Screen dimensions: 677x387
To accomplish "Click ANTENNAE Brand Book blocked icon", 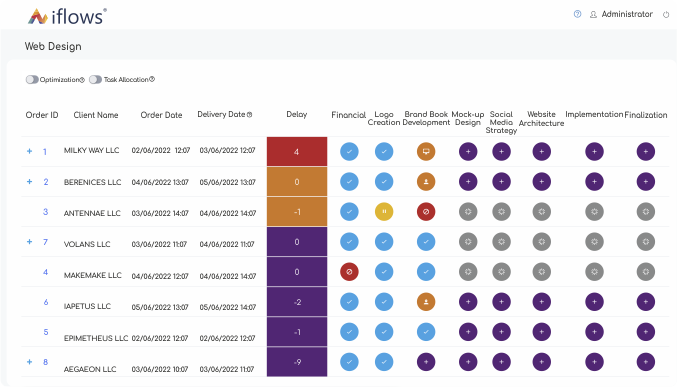I will (x=426, y=212).
